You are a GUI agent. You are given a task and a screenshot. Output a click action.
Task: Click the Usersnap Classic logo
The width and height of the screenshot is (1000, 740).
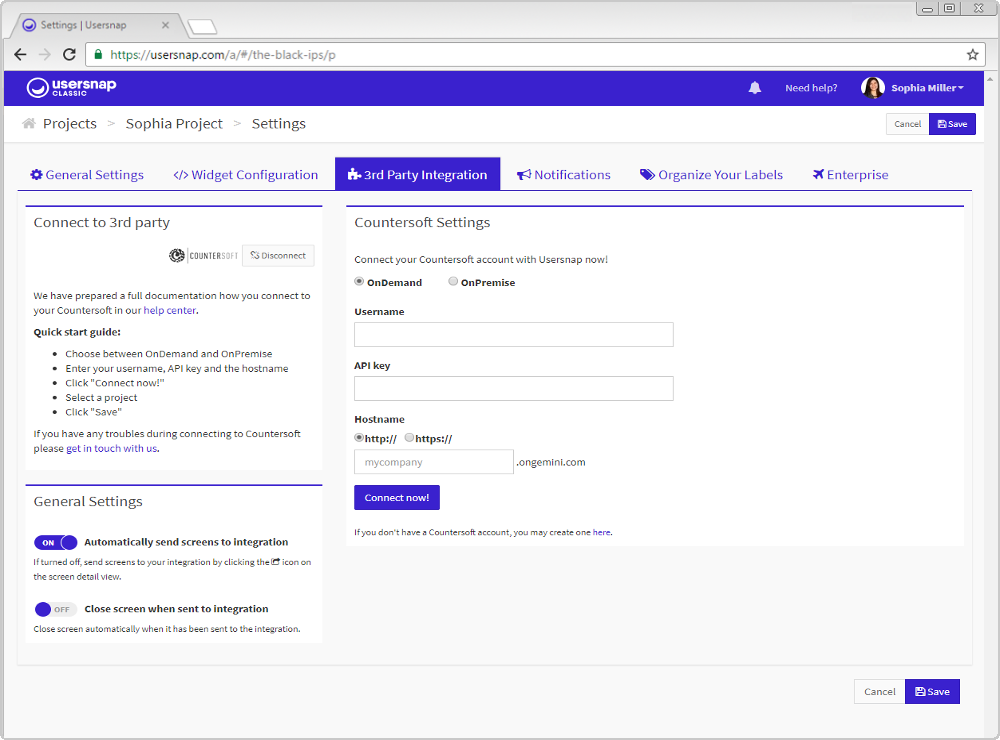(x=71, y=87)
